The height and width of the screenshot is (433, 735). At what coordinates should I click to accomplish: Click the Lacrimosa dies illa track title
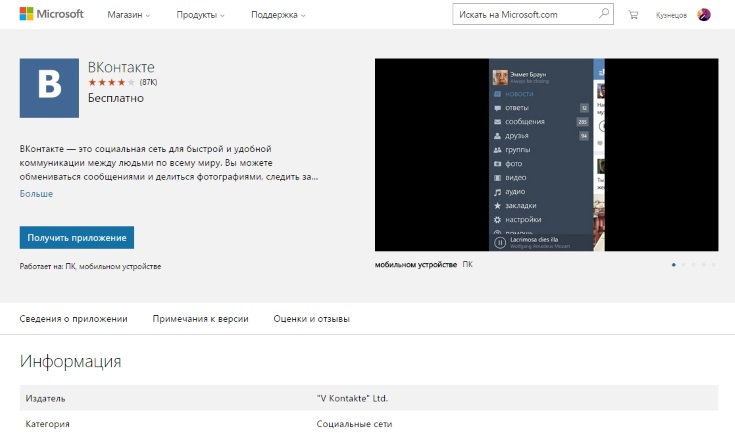pyautogui.click(x=534, y=239)
